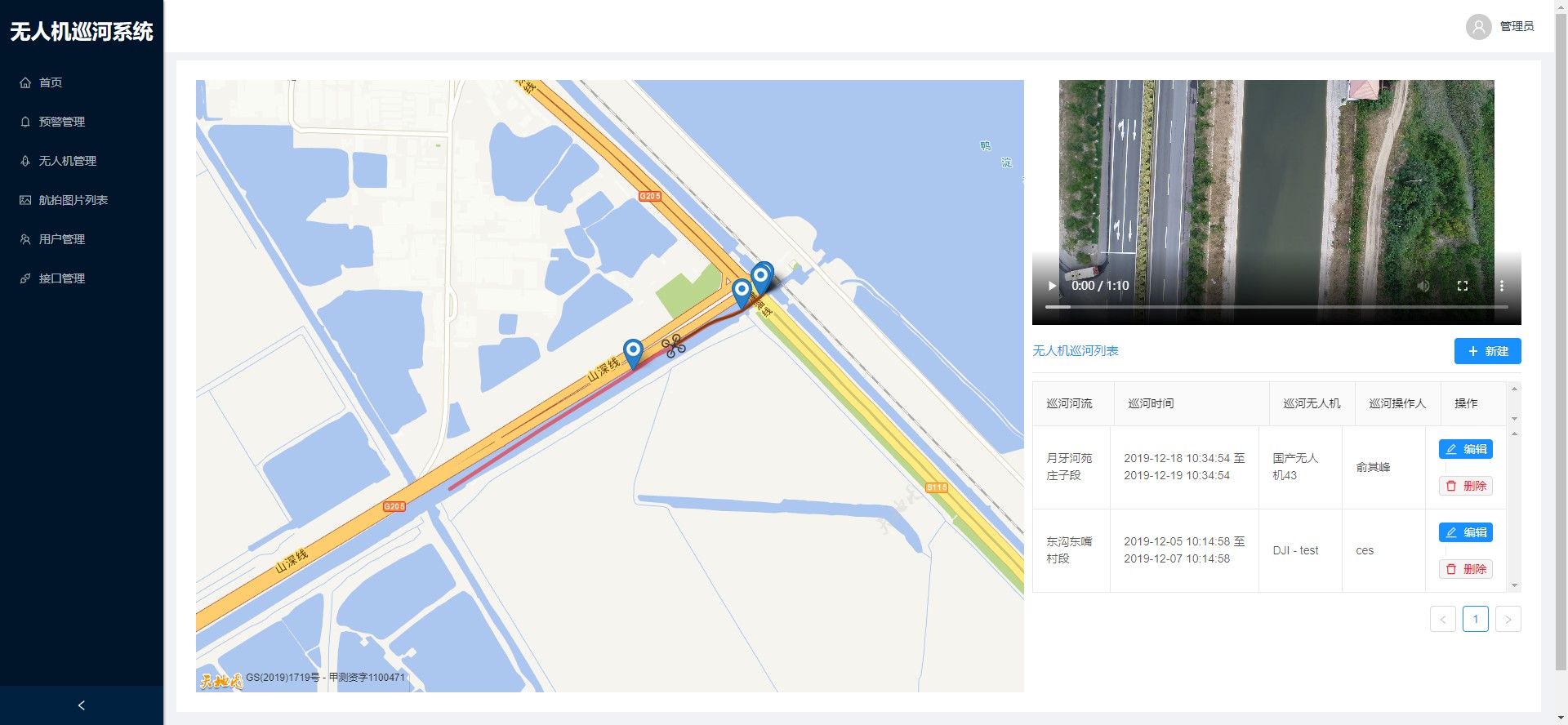1568x725 pixels.
Task: Click the southwest blue map marker
Action: [x=633, y=353]
